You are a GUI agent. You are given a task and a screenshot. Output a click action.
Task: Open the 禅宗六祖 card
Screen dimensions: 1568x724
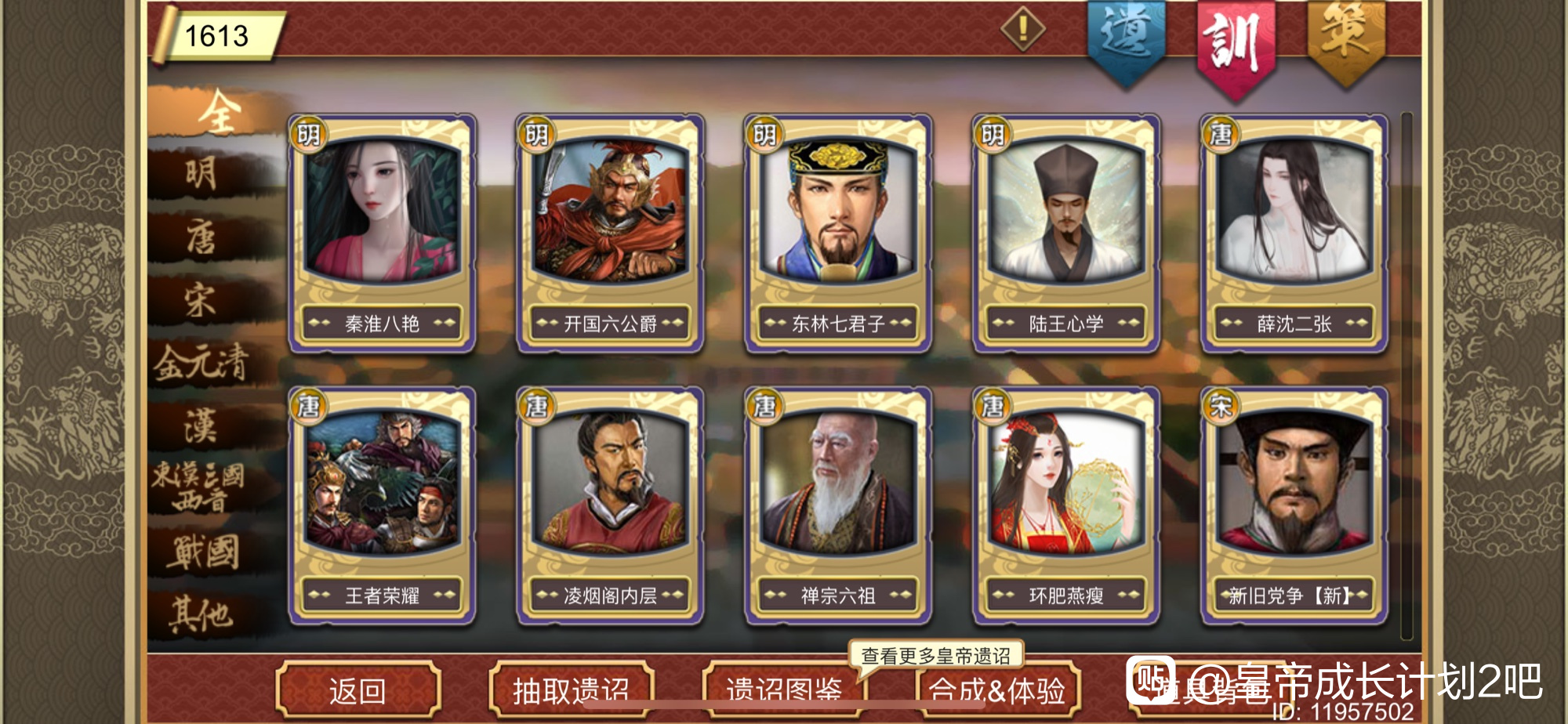(x=838, y=505)
